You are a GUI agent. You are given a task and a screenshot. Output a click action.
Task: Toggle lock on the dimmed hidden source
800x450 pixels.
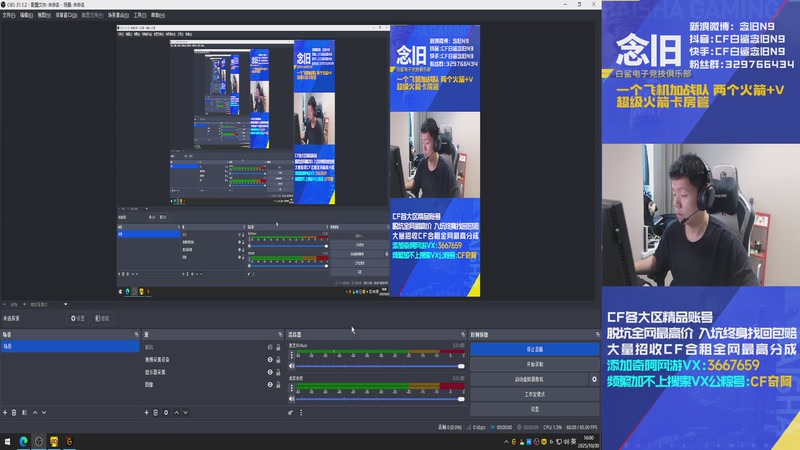pyautogui.click(x=278, y=347)
